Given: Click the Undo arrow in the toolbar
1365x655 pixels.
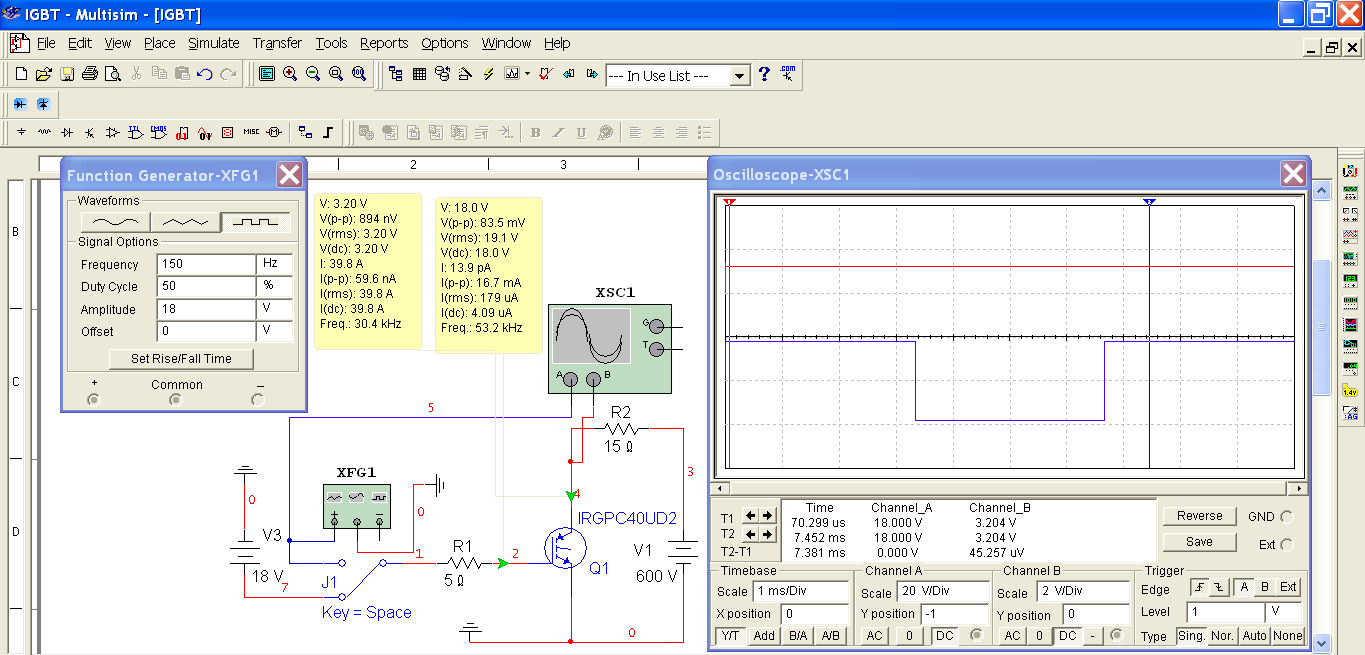Looking at the screenshot, I should 205,74.
